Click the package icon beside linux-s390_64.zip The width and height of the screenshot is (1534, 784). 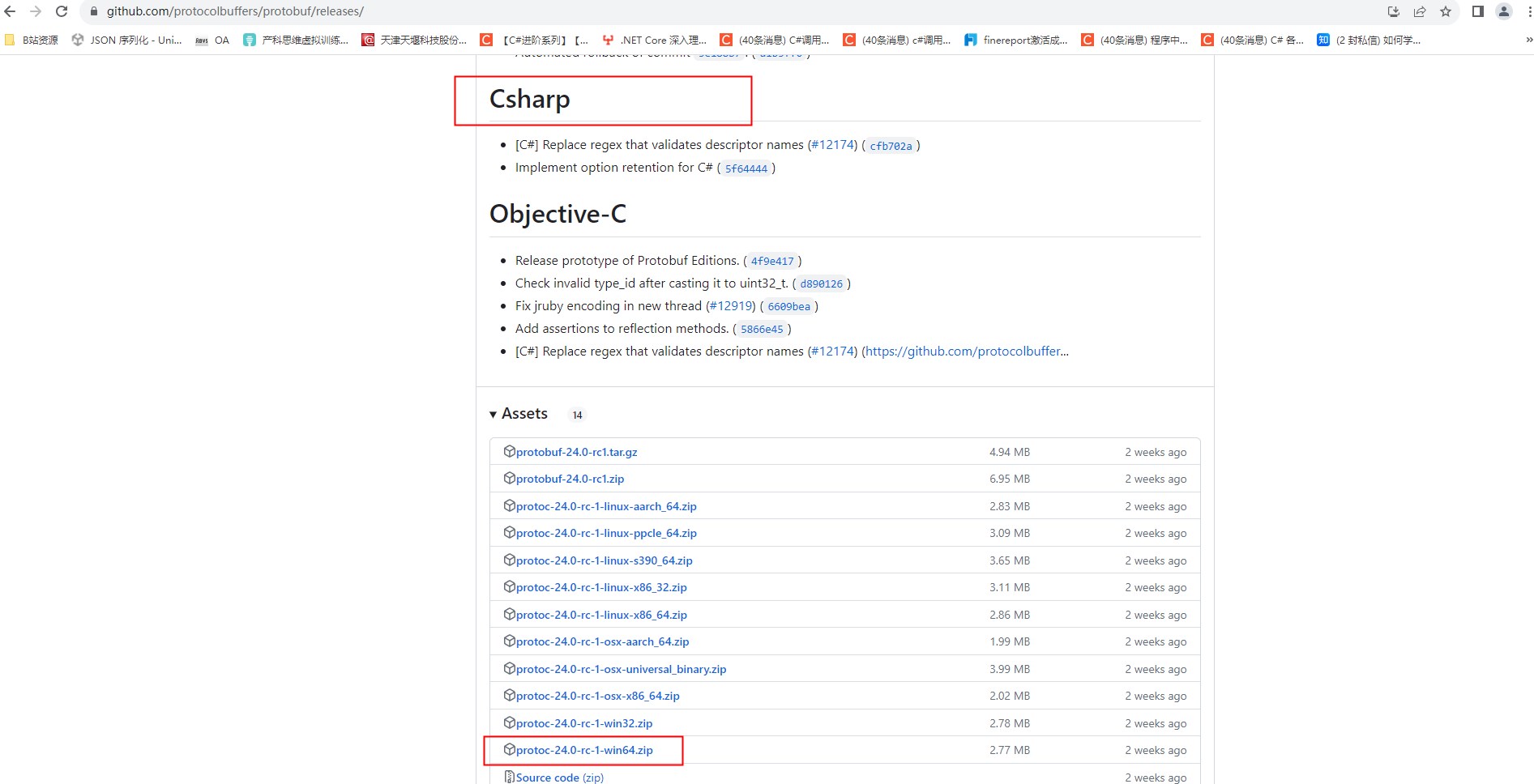tap(510, 560)
